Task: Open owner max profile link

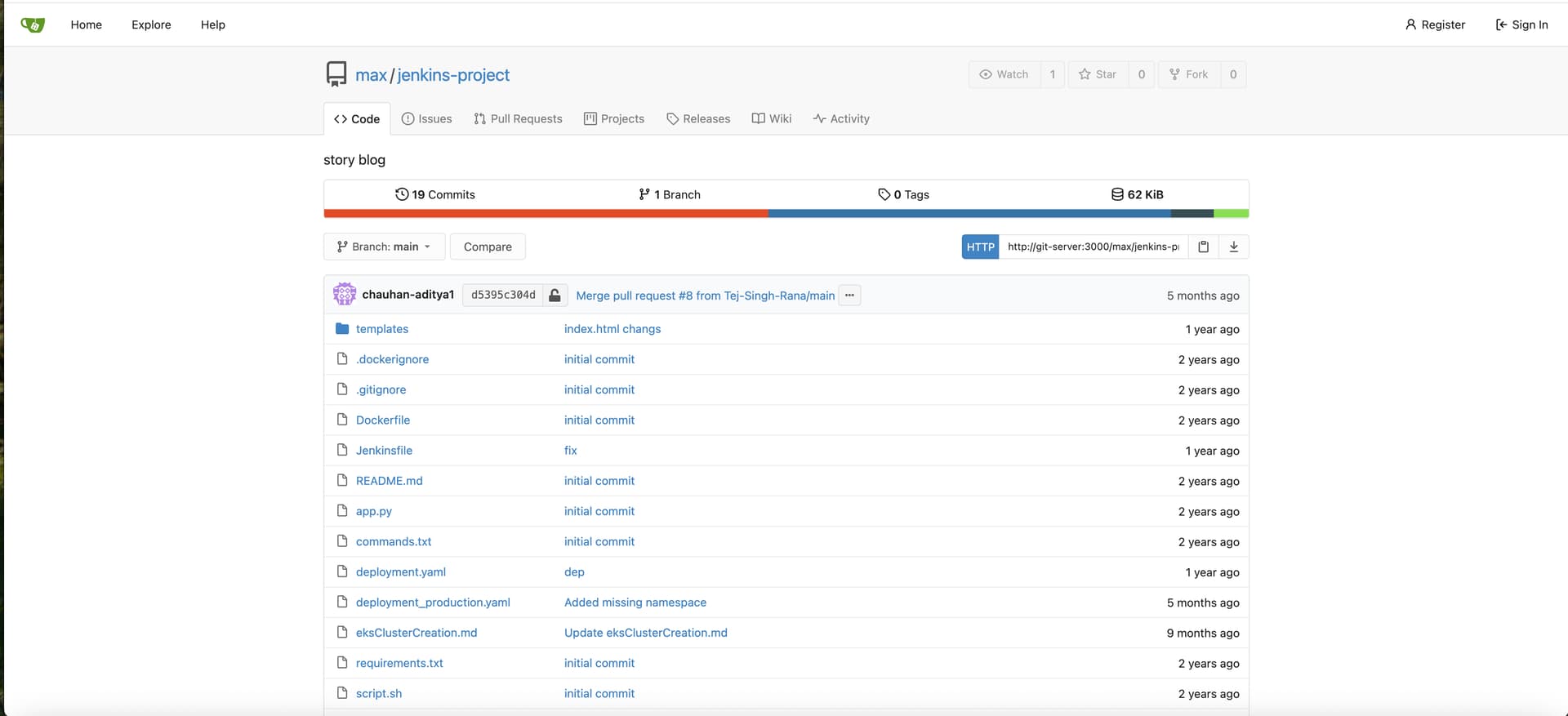Action: (371, 75)
